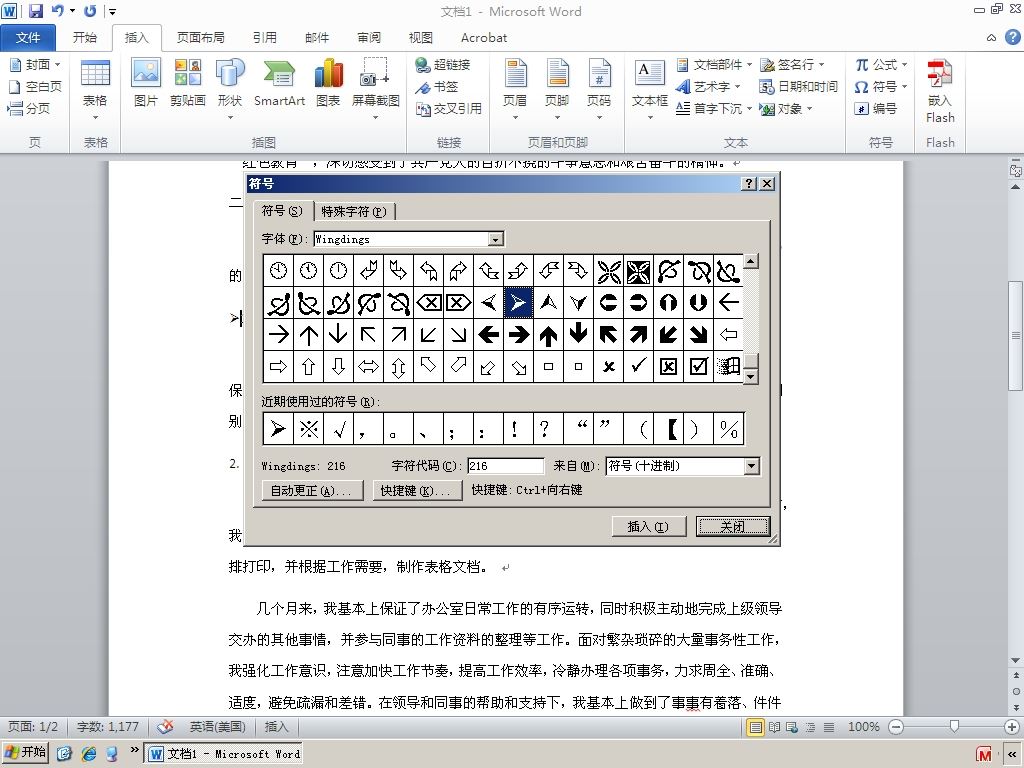This screenshot has width=1024, height=768.
Task: Click the Insert (插入) button in the dialog
Action: [648, 526]
